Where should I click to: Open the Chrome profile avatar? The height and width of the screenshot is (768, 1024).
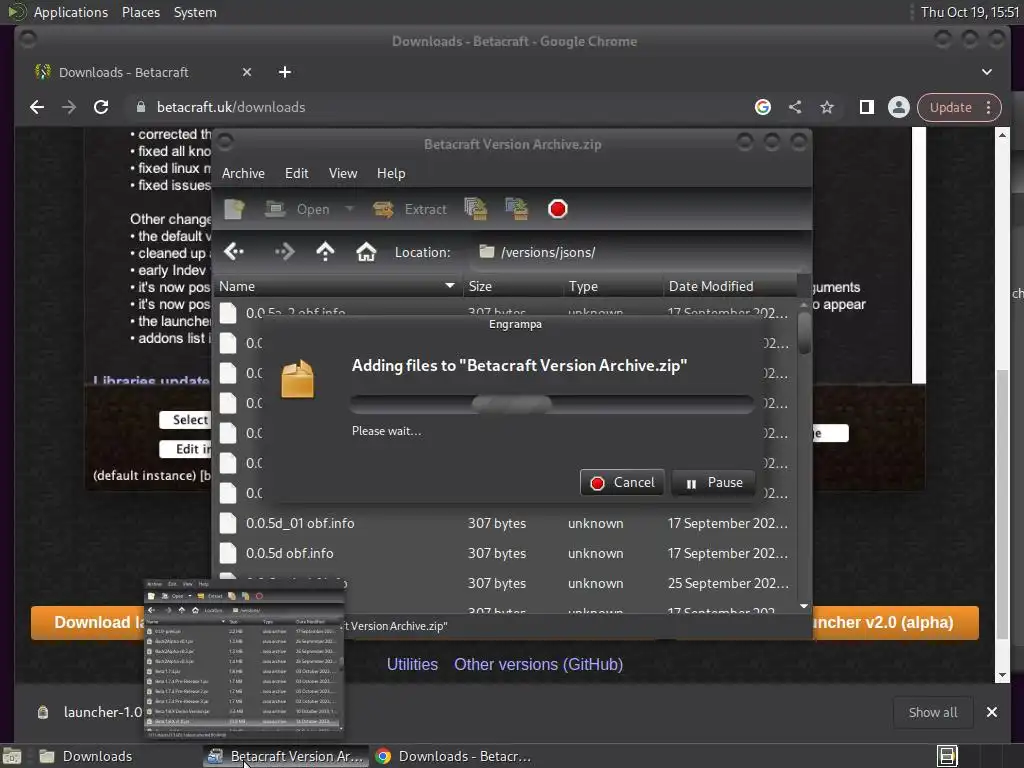click(x=899, y=107)
